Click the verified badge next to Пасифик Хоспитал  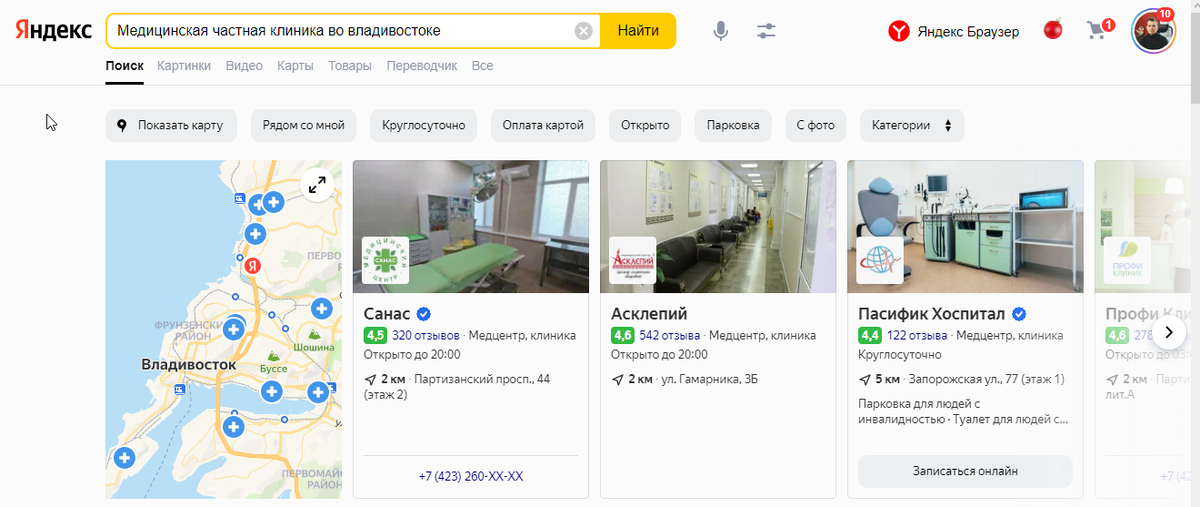point(1019,313)
